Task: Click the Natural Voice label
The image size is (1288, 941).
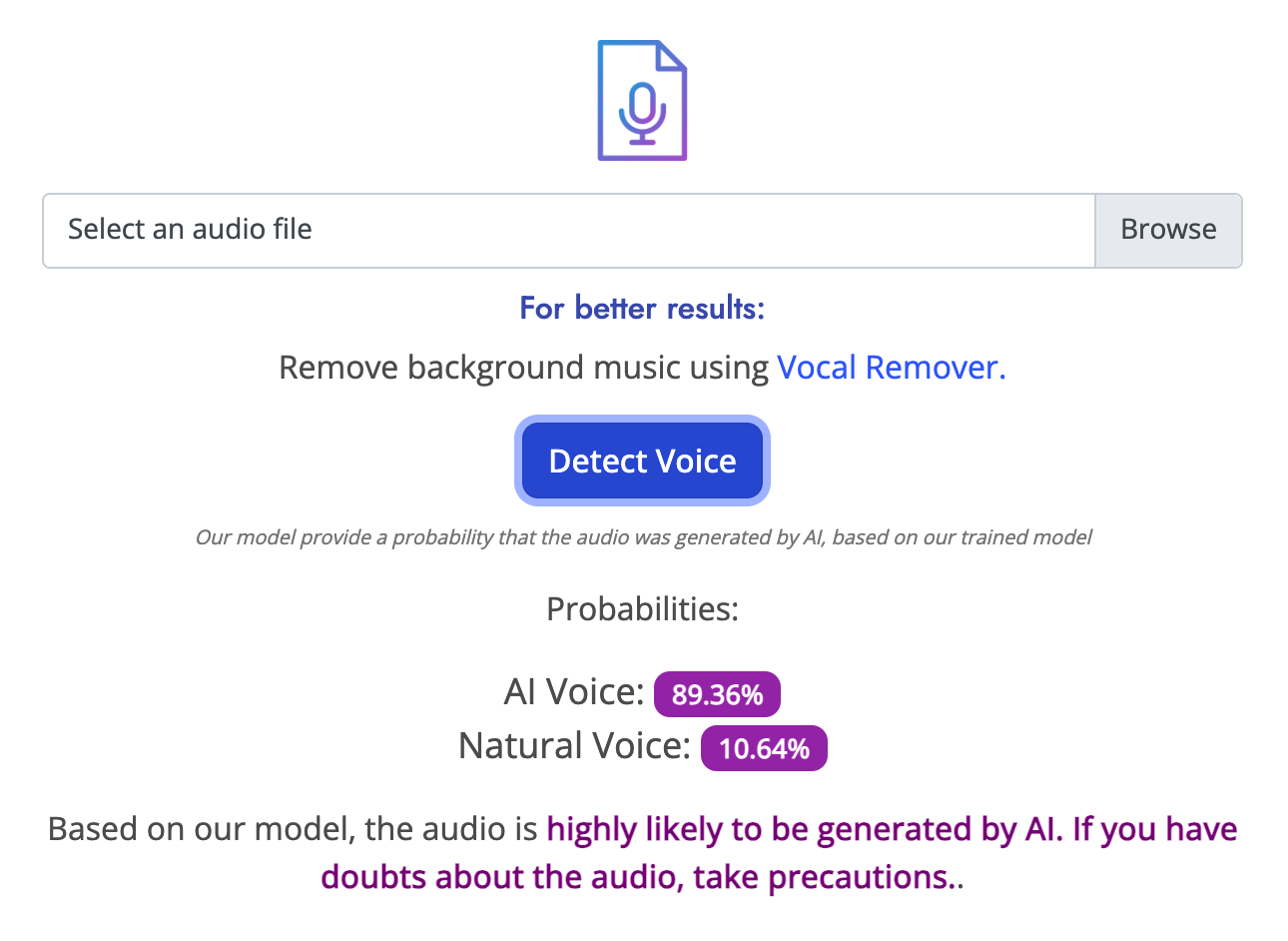Action: (x=574, y=745)
